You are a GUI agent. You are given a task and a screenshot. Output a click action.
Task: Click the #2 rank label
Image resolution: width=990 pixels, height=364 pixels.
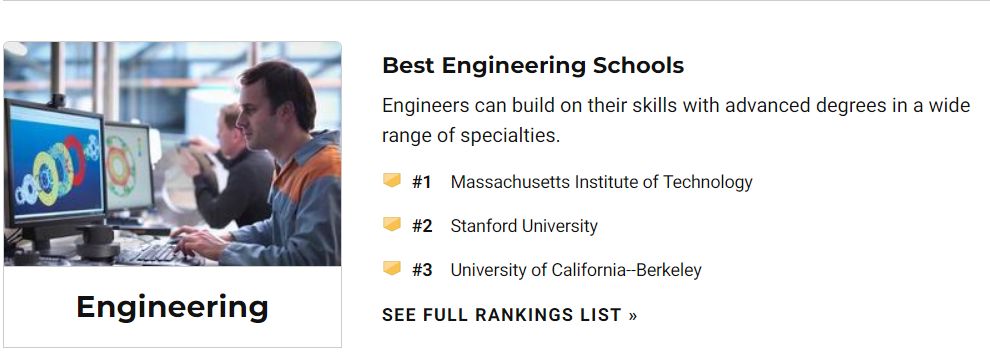point(422,226)
